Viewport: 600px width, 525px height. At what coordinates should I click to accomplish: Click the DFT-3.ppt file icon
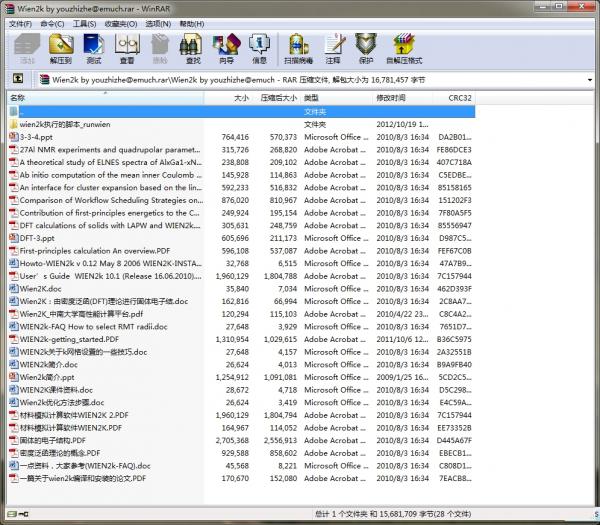click(x=13, y=238)
